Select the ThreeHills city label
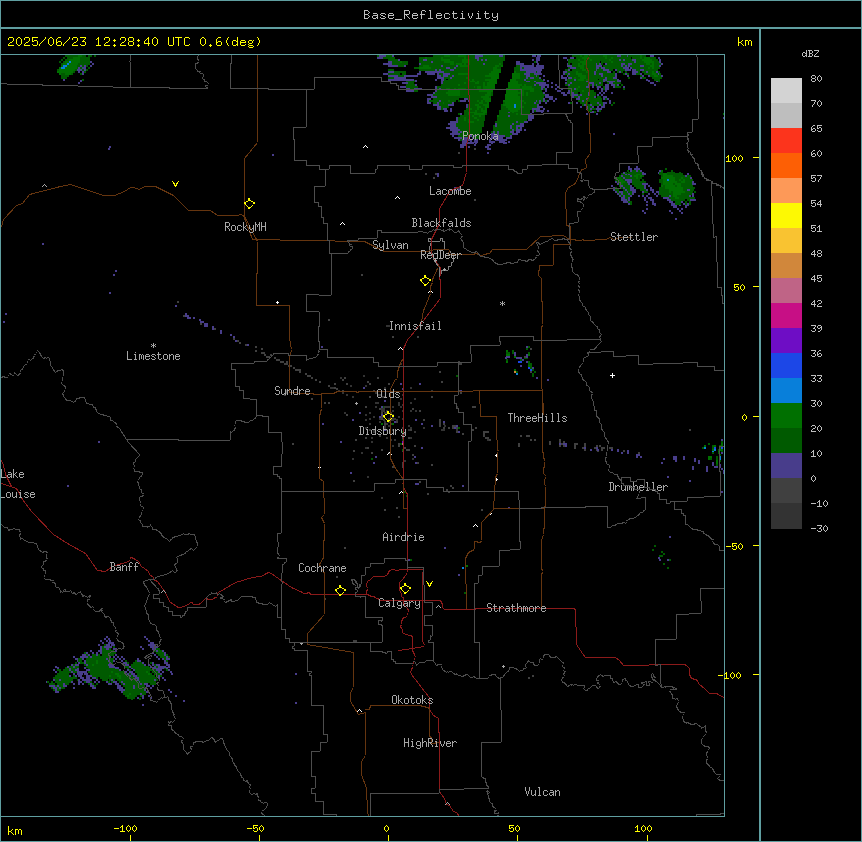Screen dimensions: 862x842 click(x=537, y=418)
